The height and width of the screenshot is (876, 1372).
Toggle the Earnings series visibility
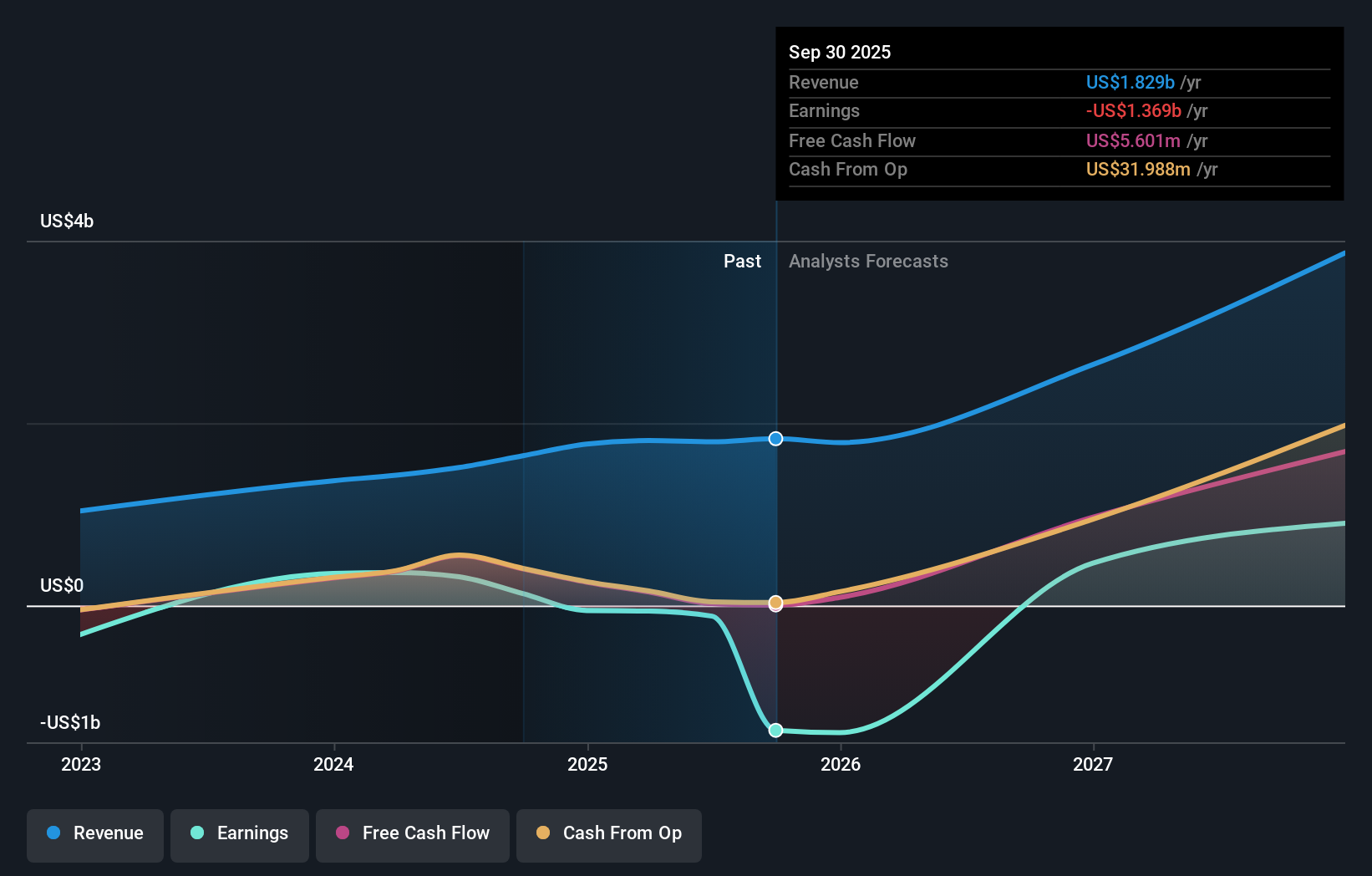[239, 833]
